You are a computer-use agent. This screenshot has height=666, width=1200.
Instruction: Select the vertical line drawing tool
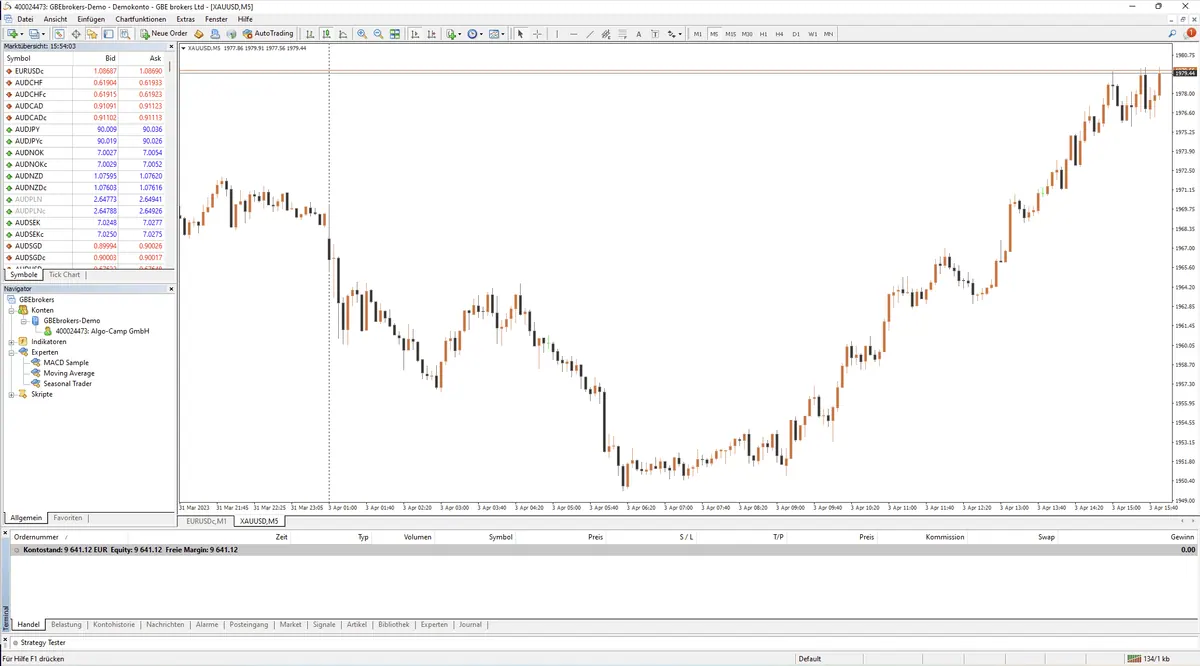click(557, 33)
